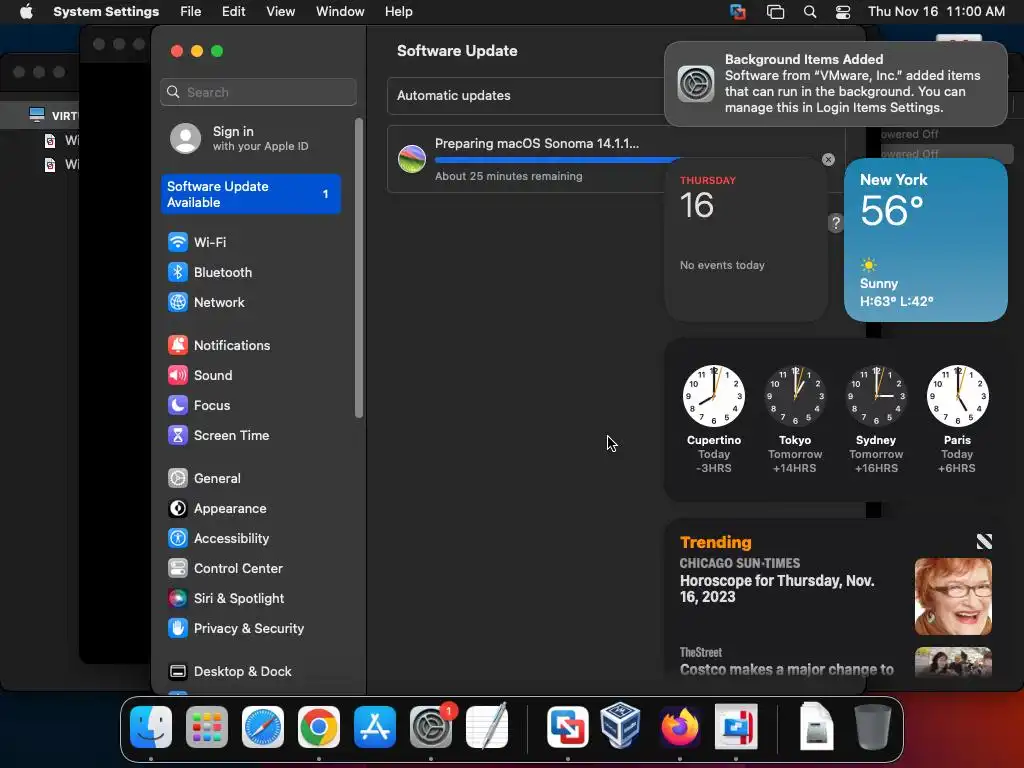Open Control Center in menu bar
The width and height of the screenshot is (1024, 768).
(x=843, y=12)
